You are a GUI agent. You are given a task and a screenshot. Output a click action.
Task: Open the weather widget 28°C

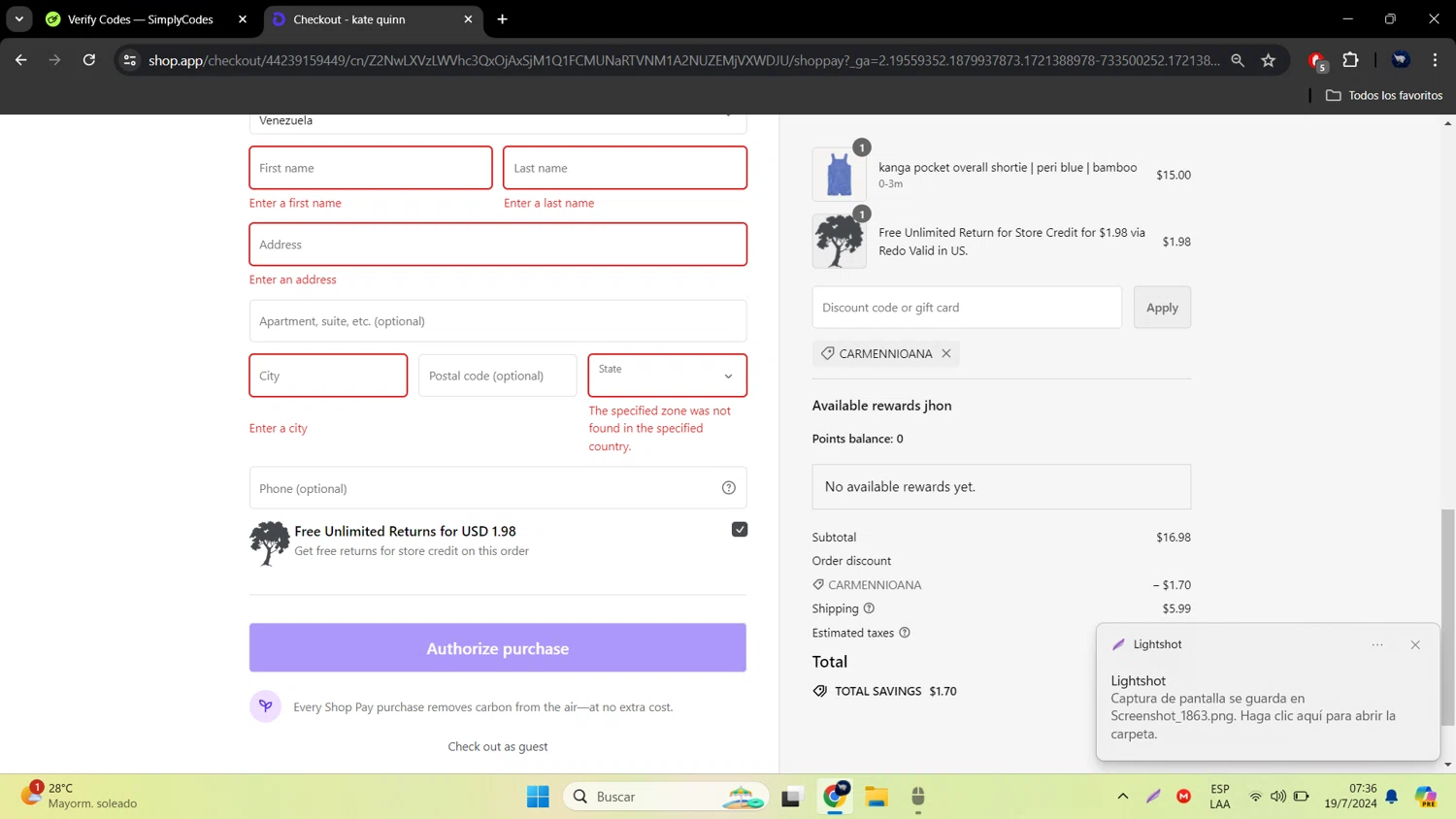(80, 796)
